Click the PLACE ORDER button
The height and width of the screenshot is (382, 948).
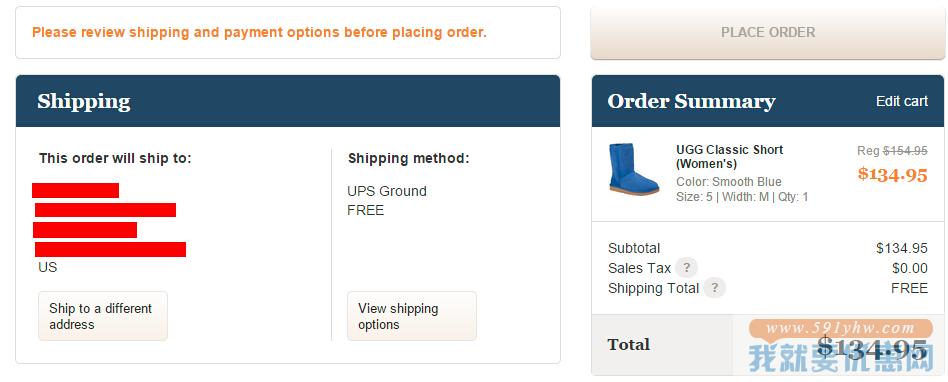768,33
